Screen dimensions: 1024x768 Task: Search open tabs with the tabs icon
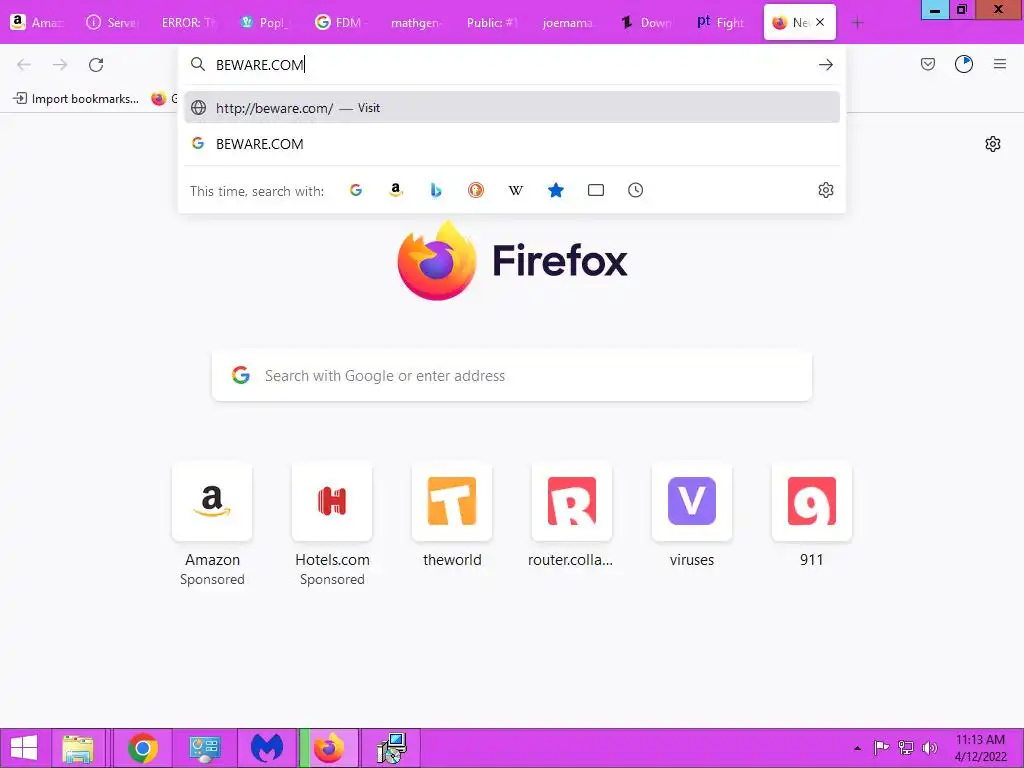pyautogui.click(x=596, y=190)
